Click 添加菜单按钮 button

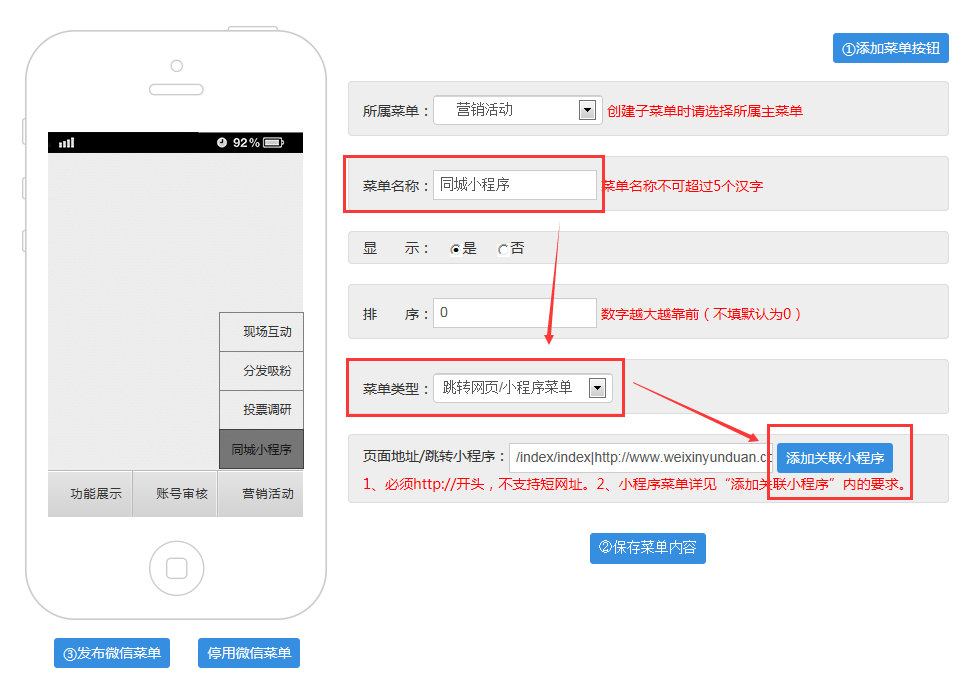click(890, 48)
